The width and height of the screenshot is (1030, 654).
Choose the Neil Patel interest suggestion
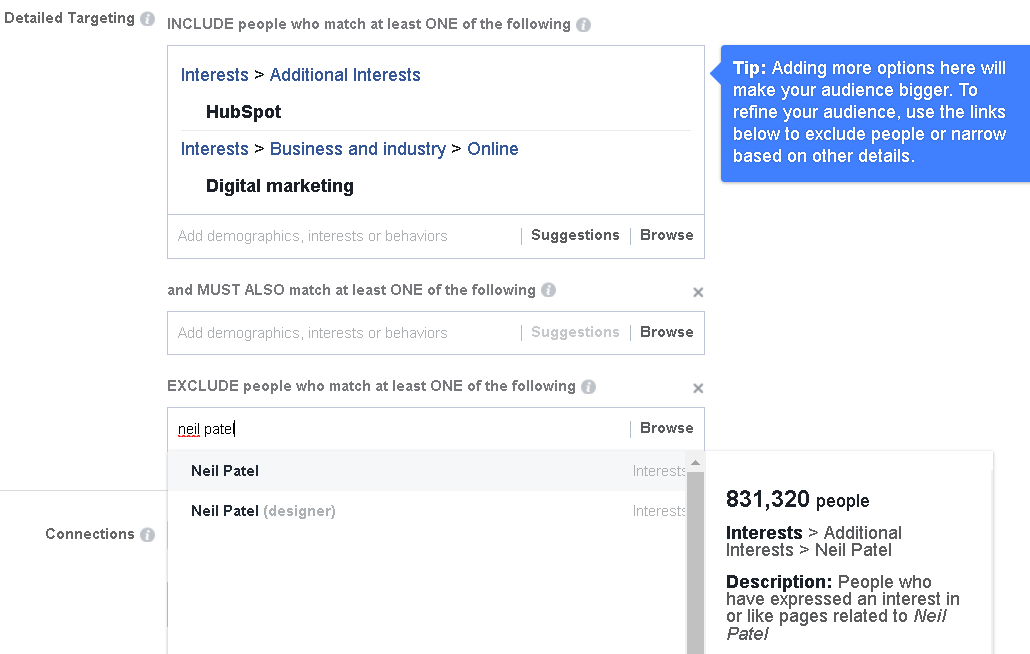coord(427,471)
